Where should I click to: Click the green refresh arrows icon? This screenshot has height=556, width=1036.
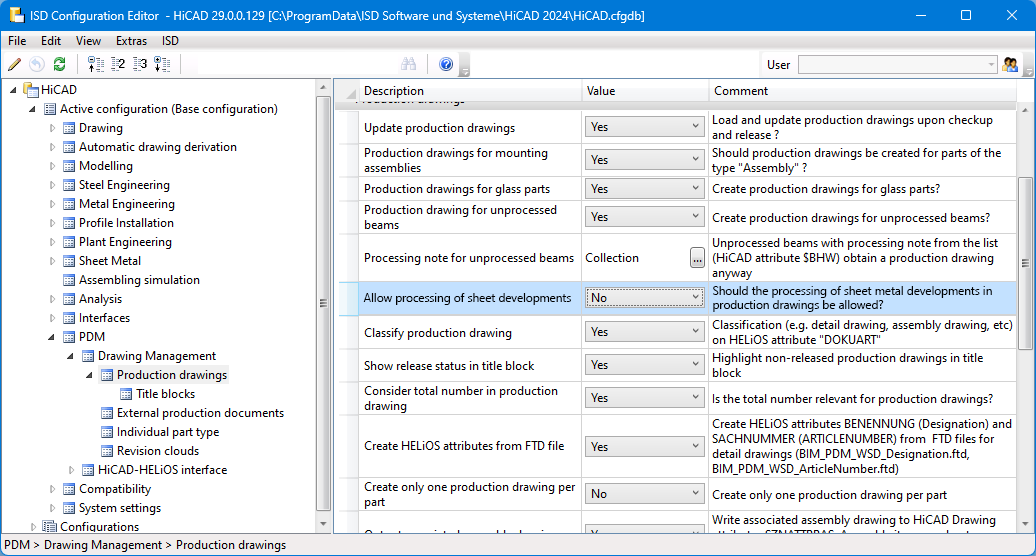pos(59,64)
